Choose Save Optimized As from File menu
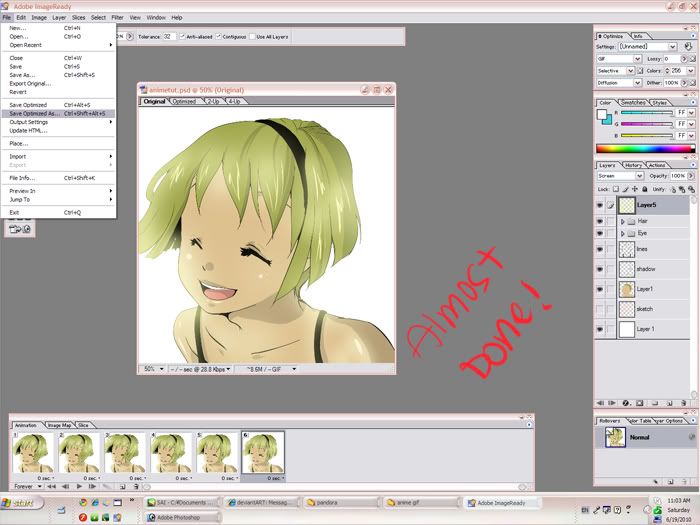The width and height of the screenshot is (700, 525). point(35,113)
